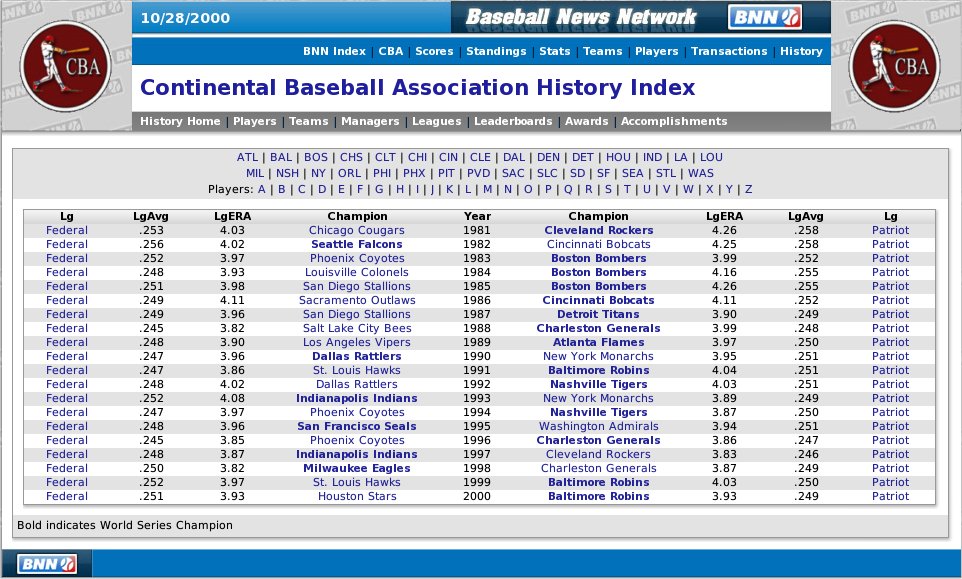962x579 pixels.
Task: Open the Indianapolis Indians 1997 entry
Action: click(358, 454)
